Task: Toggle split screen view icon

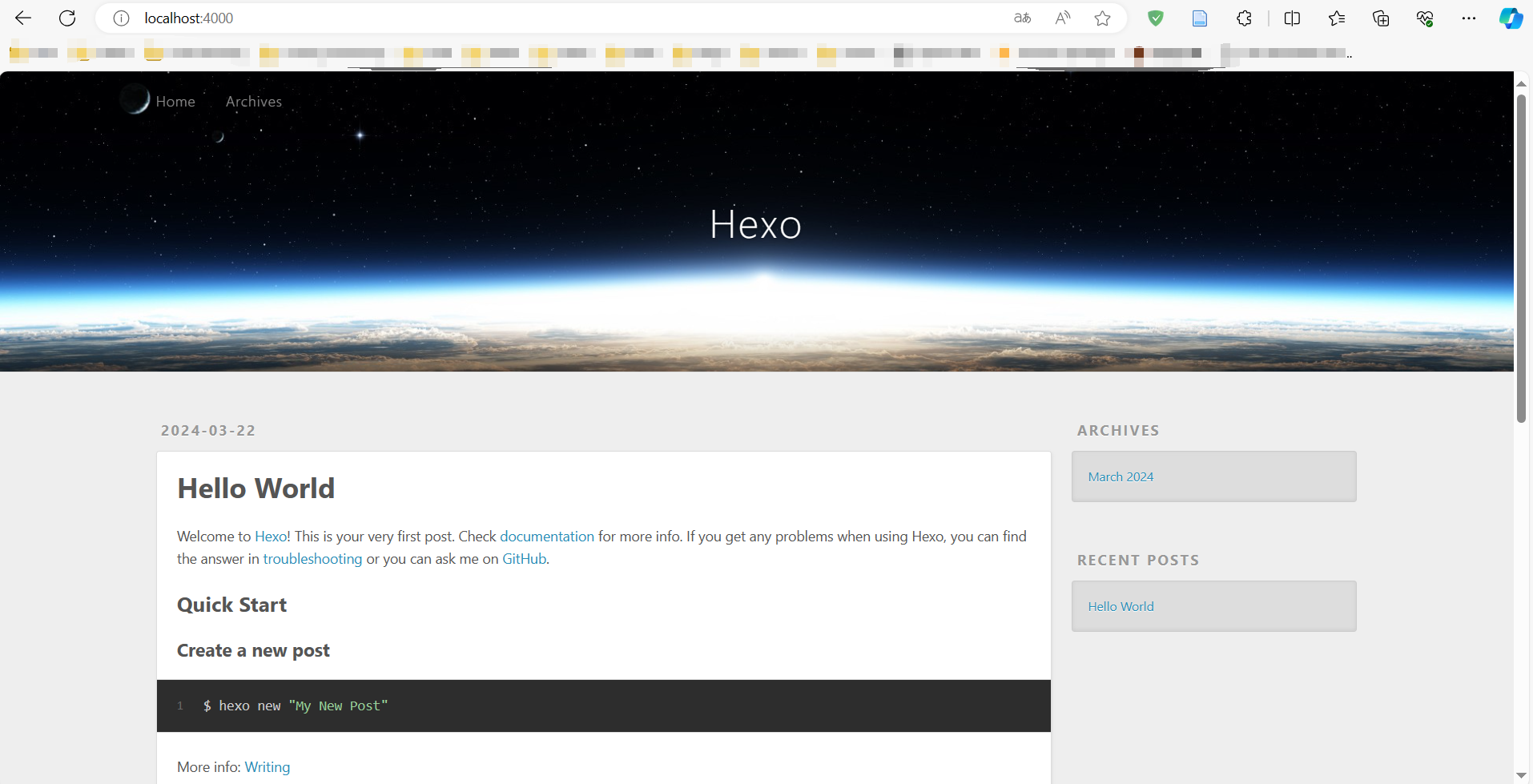Action: pyautogui.click(x=1292, y=18)
